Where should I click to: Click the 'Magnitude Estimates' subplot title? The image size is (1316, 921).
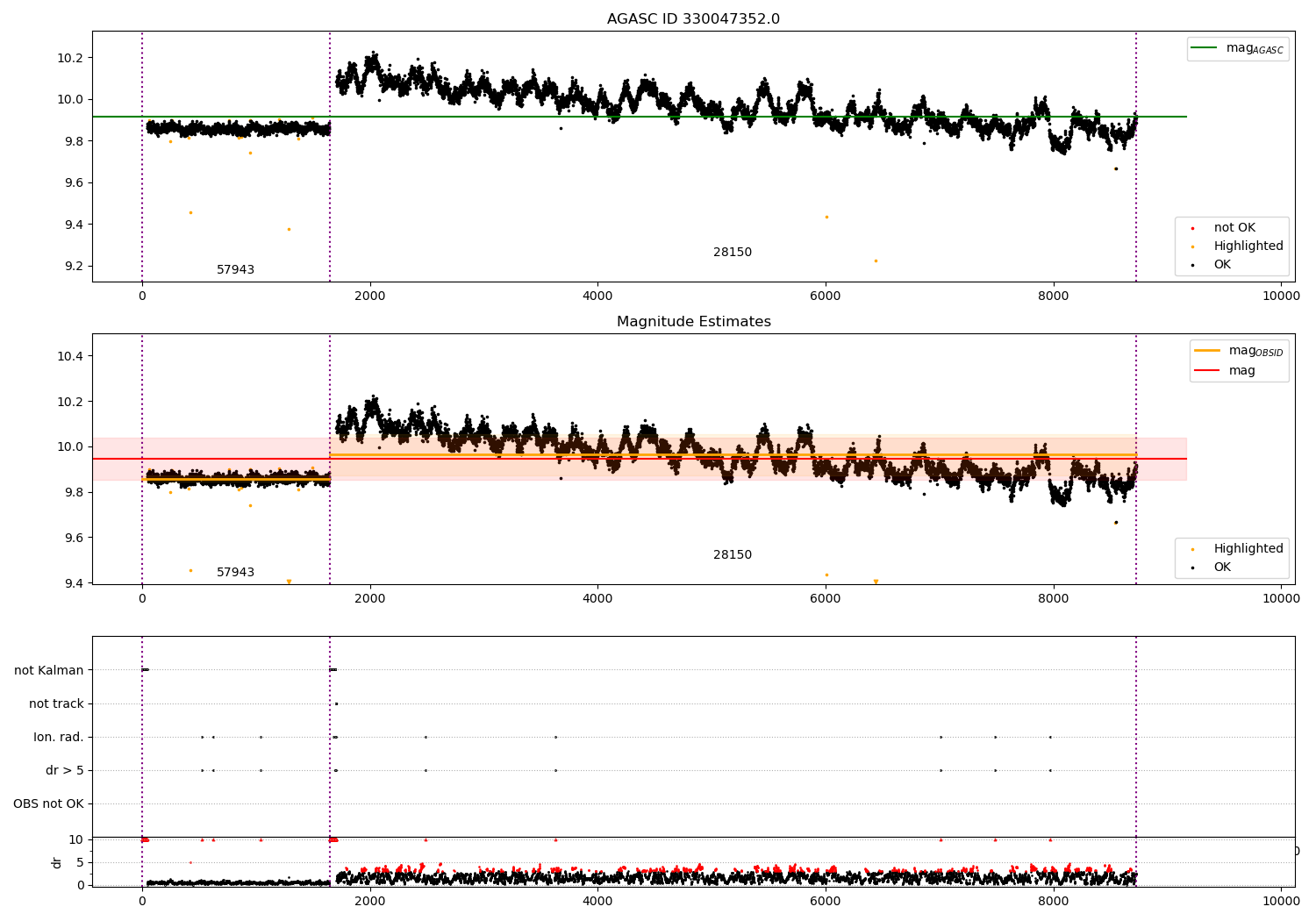point(693,322)
